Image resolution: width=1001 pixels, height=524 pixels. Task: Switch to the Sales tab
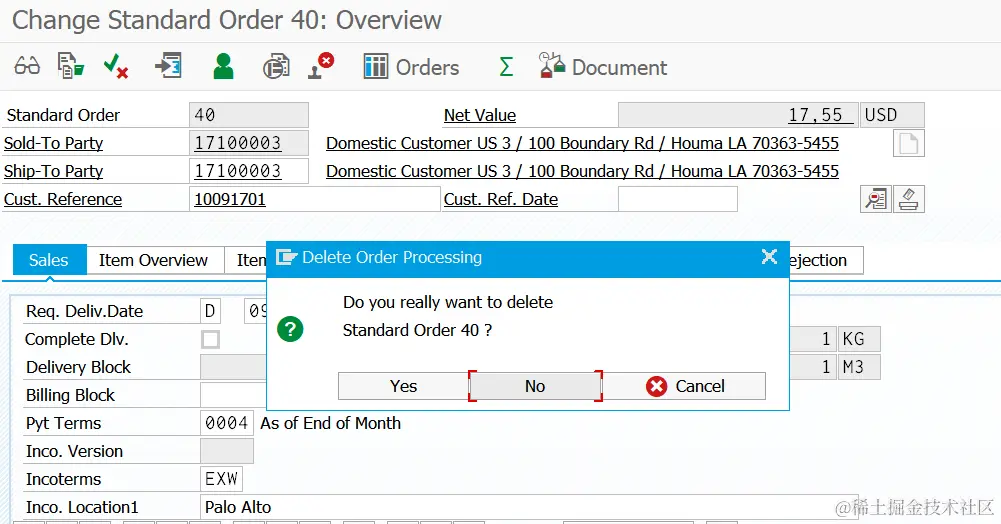coord(49,260)
